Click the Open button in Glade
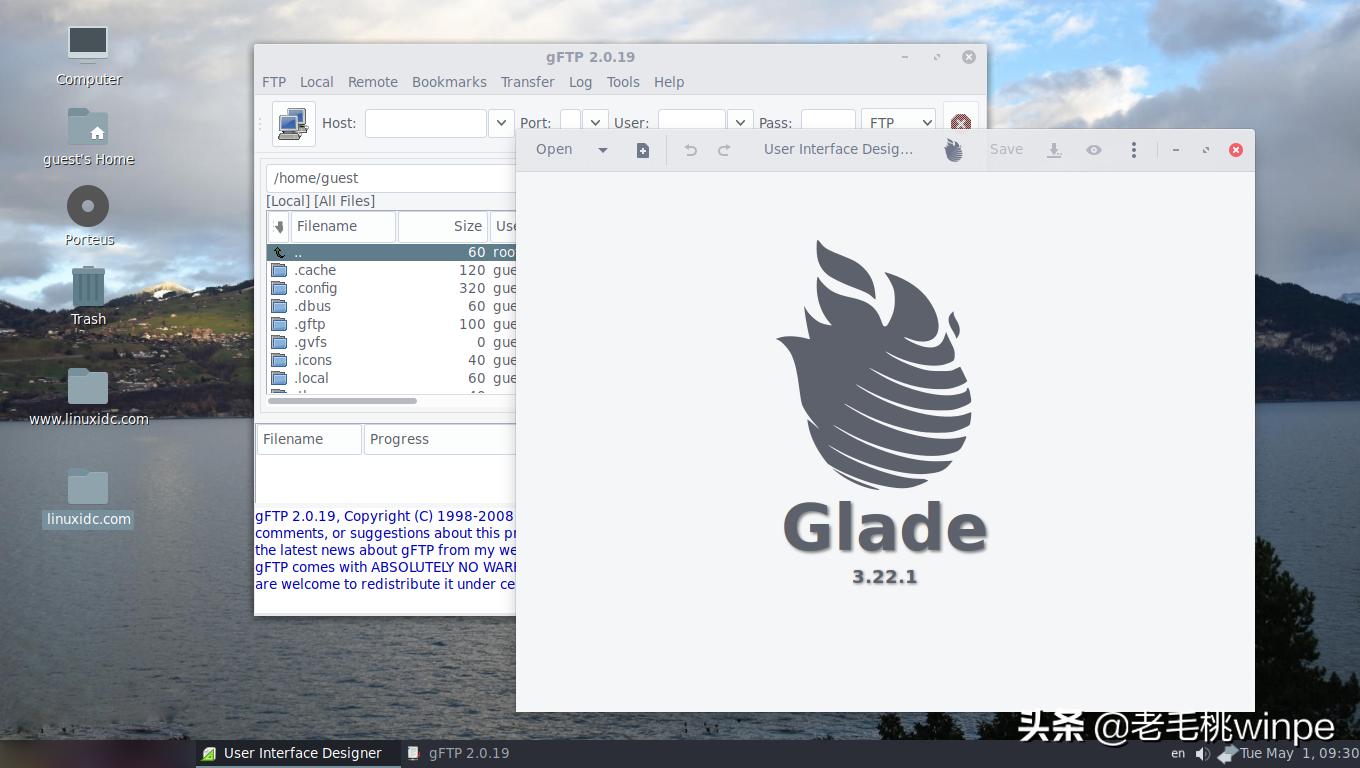Screen dimensions: 1360x768 coord(553,149)
